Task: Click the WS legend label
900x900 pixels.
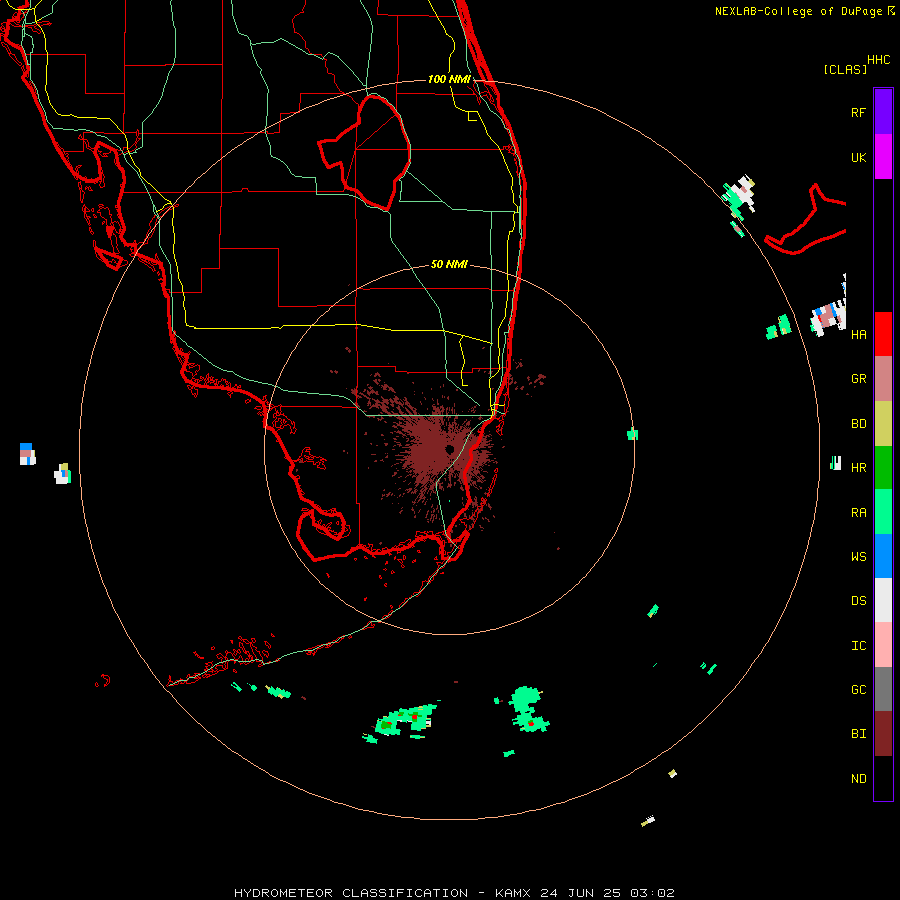Action: [x=858, y=557]
